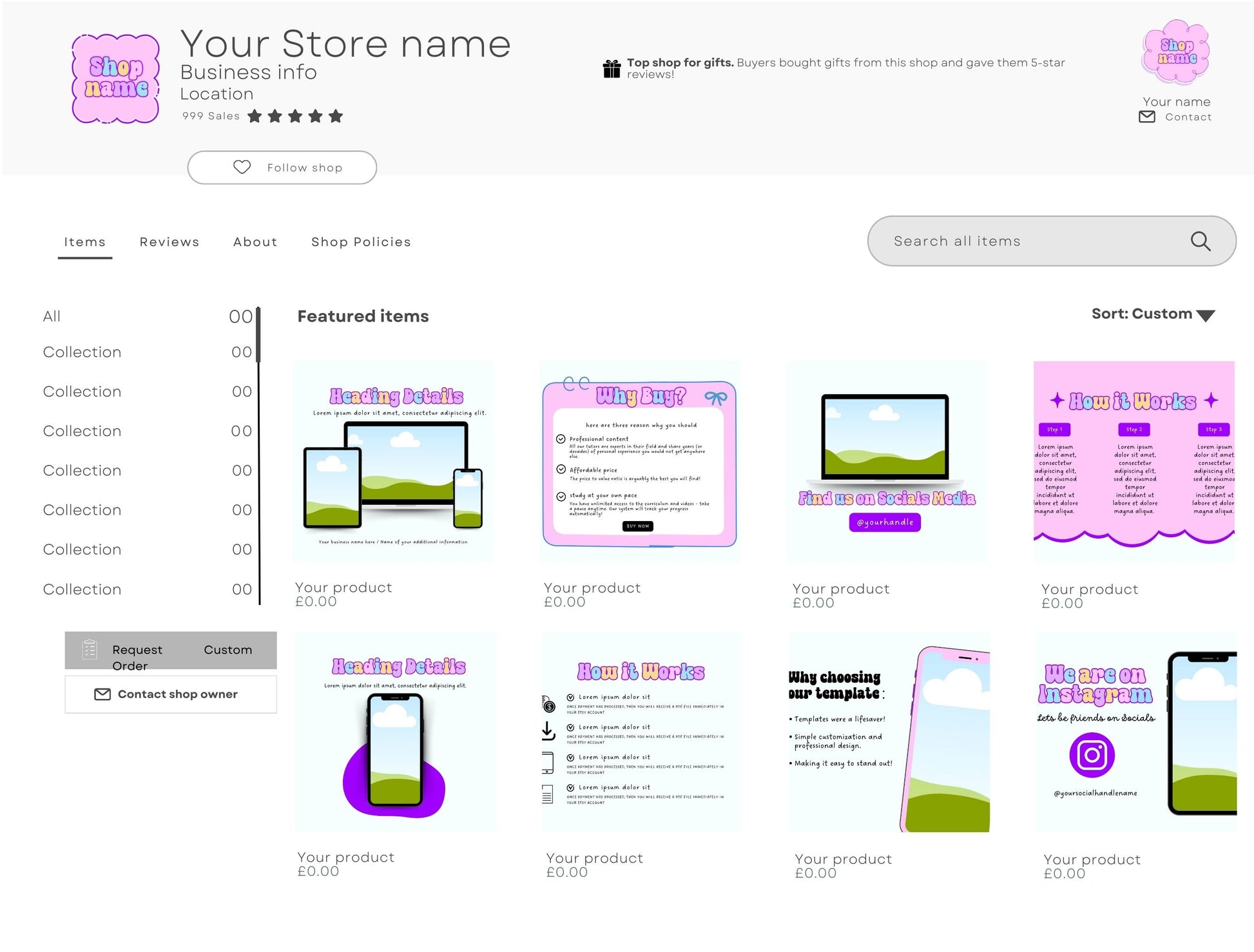Click the heart icon on Follow shop
This screenshot has width=1254, height=952.
242,167
